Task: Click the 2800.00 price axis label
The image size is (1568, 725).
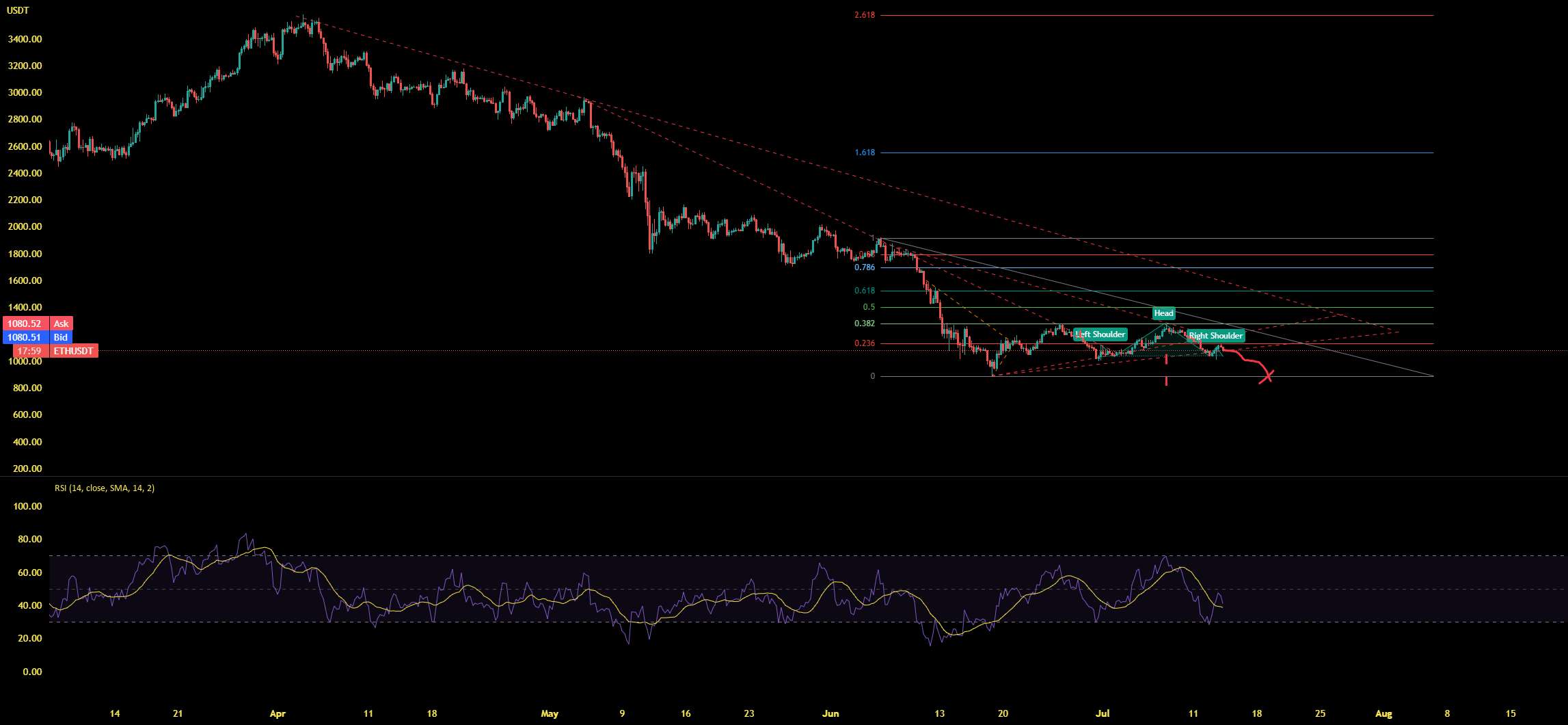Action: pyautogui.click(x=25, y=120)
